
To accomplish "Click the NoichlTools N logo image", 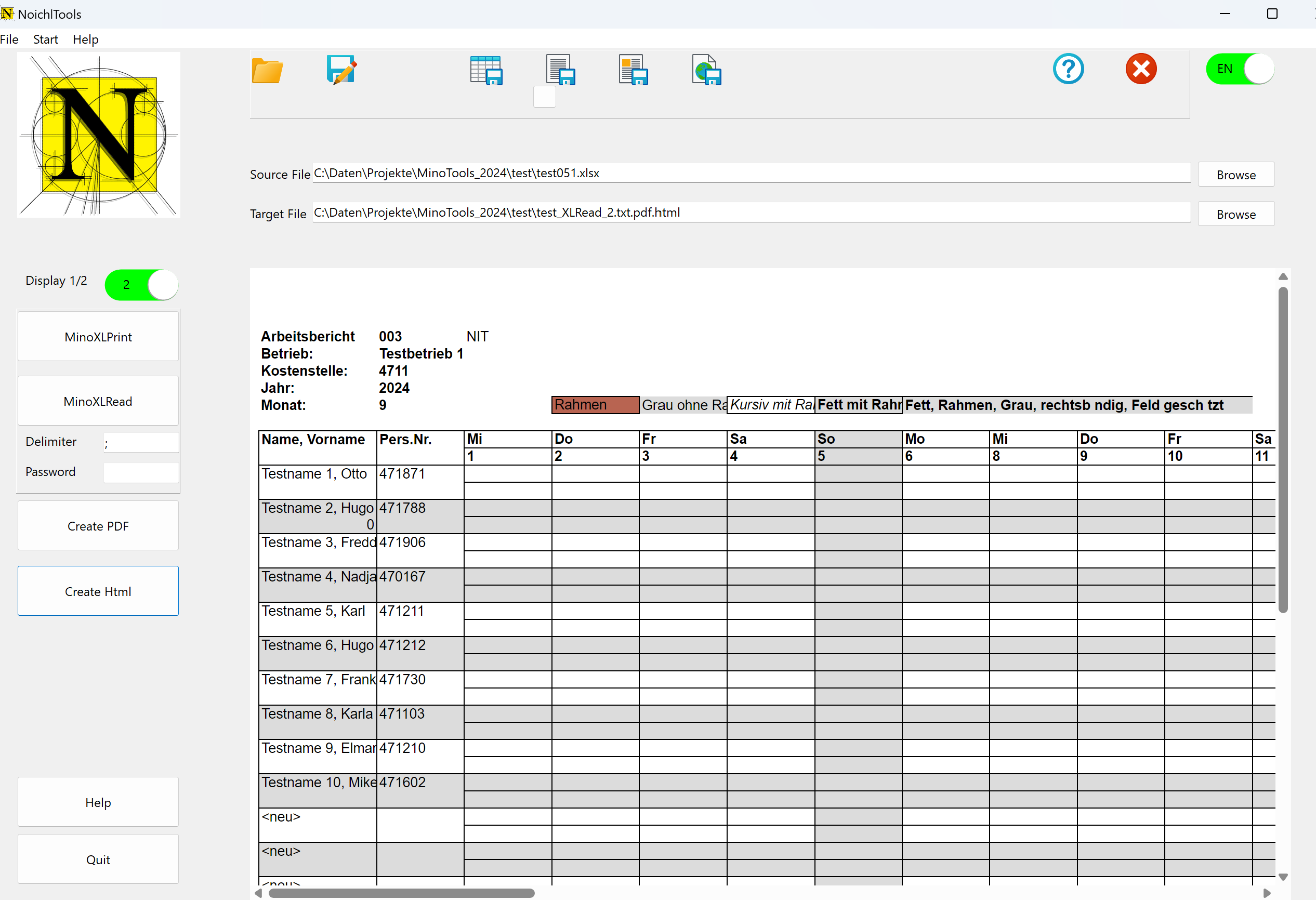I will 99,135.
